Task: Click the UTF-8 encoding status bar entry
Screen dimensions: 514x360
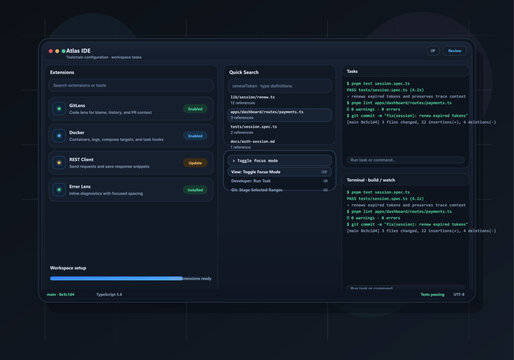Action: click(459, 295)
